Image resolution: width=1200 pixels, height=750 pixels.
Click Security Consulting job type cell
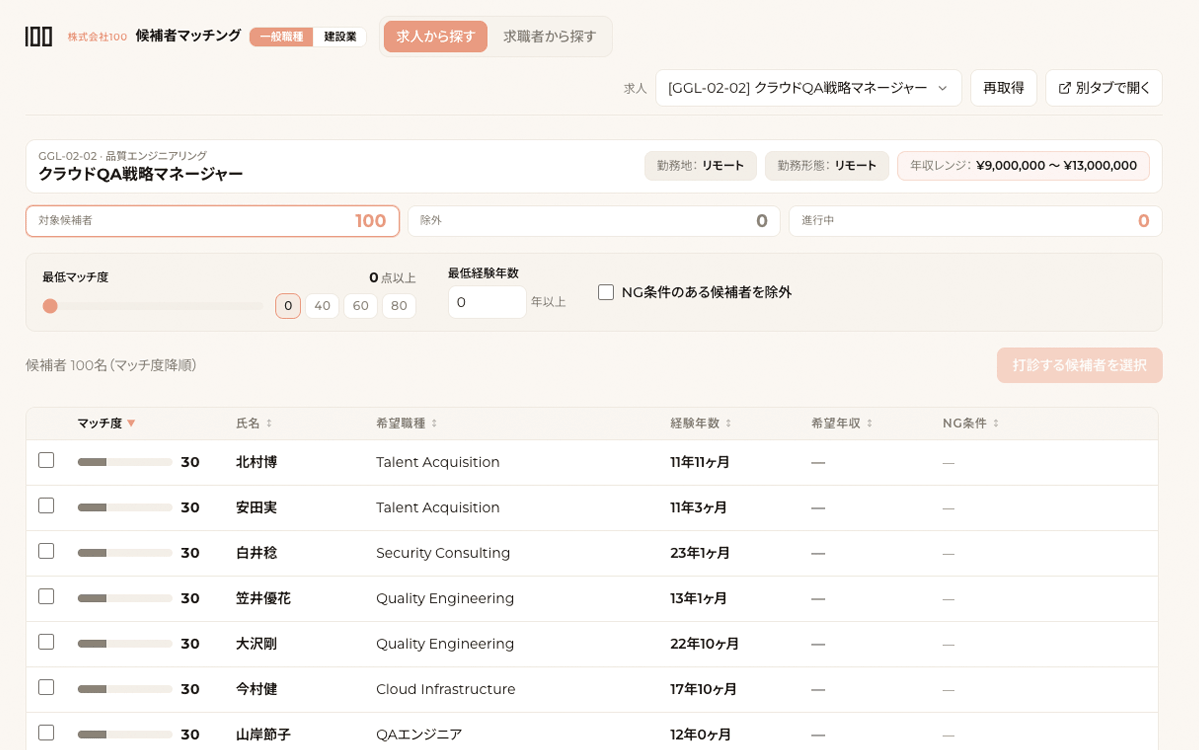[443, 553]
